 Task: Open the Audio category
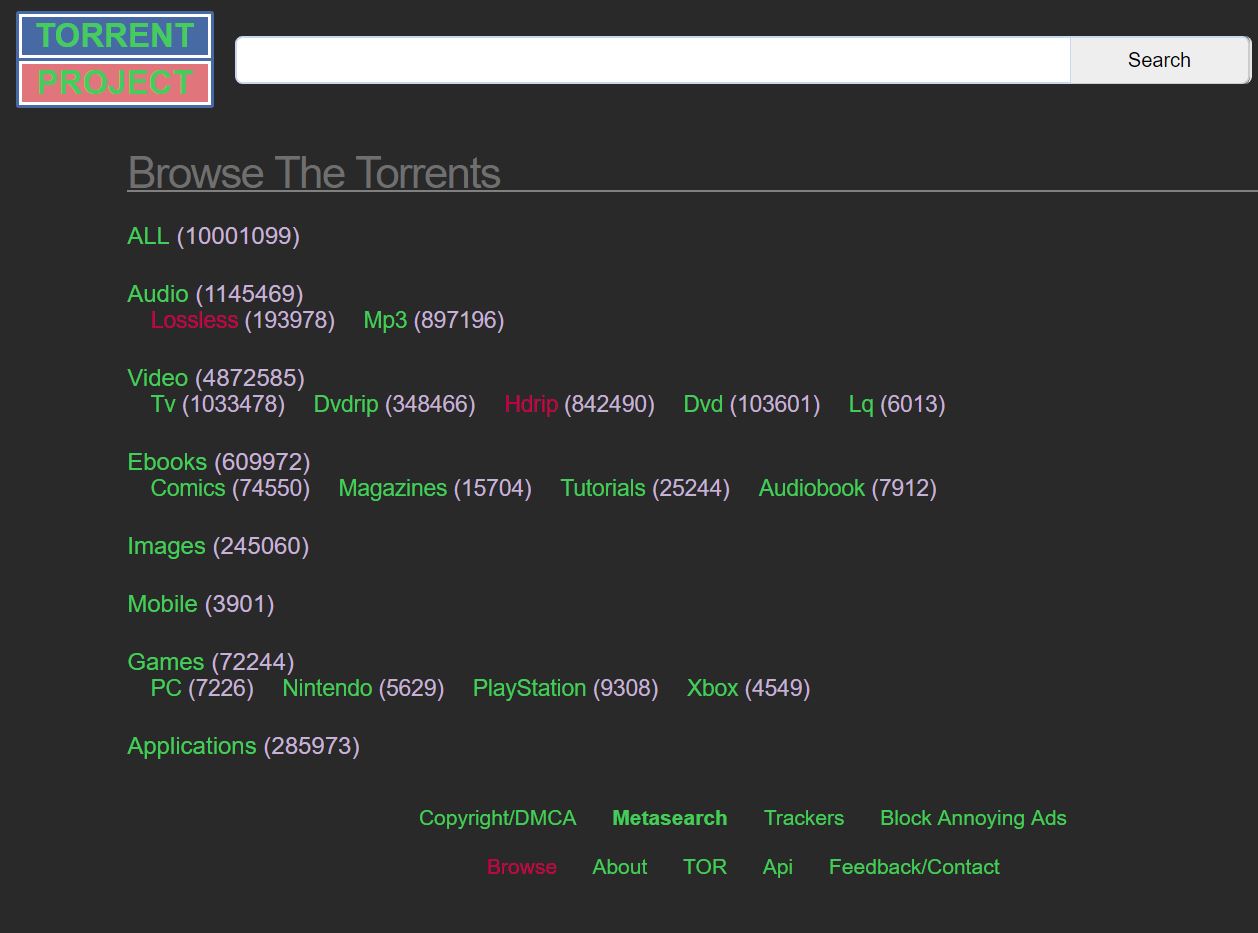157,294
